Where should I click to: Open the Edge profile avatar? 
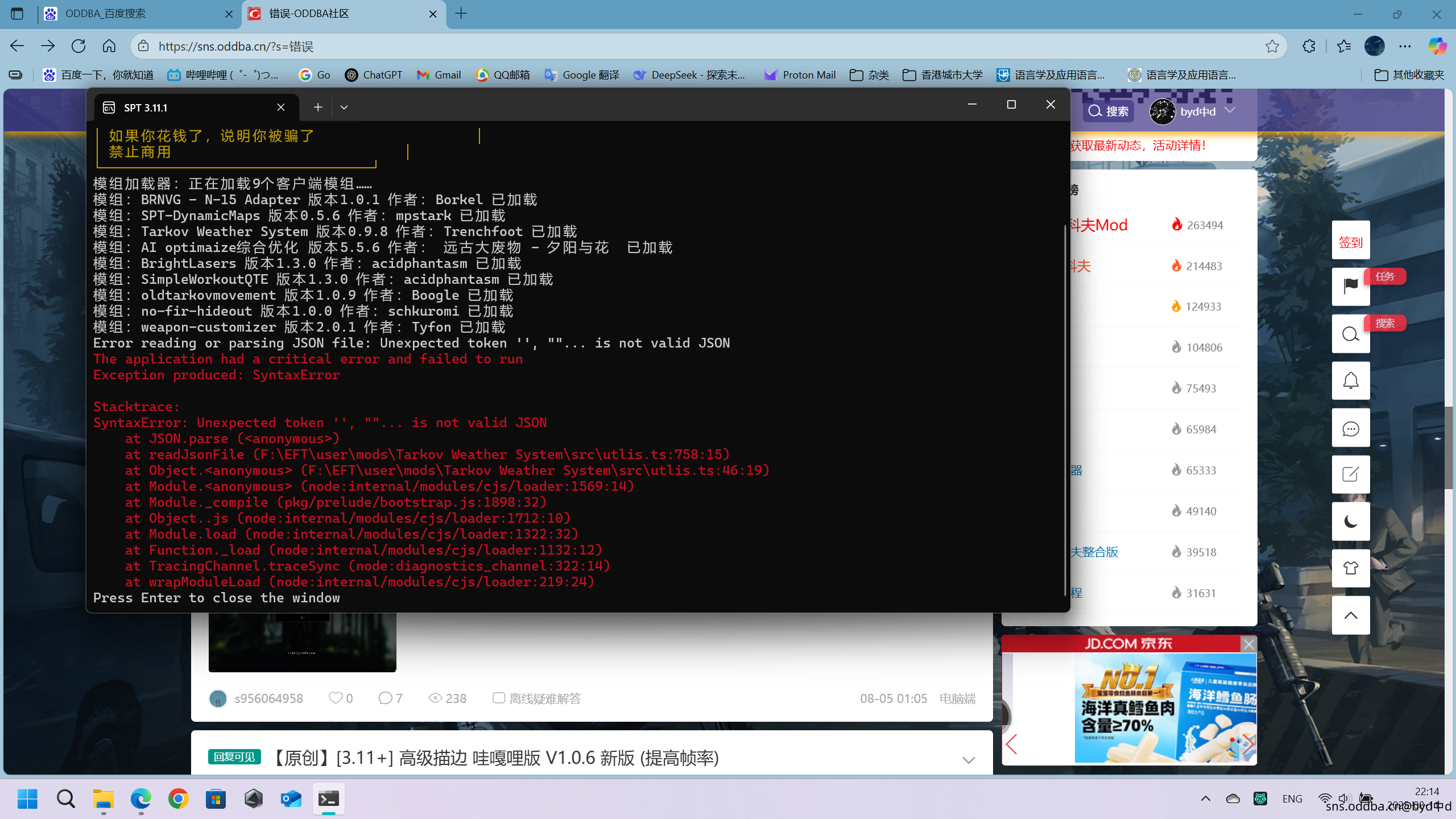1375,46
